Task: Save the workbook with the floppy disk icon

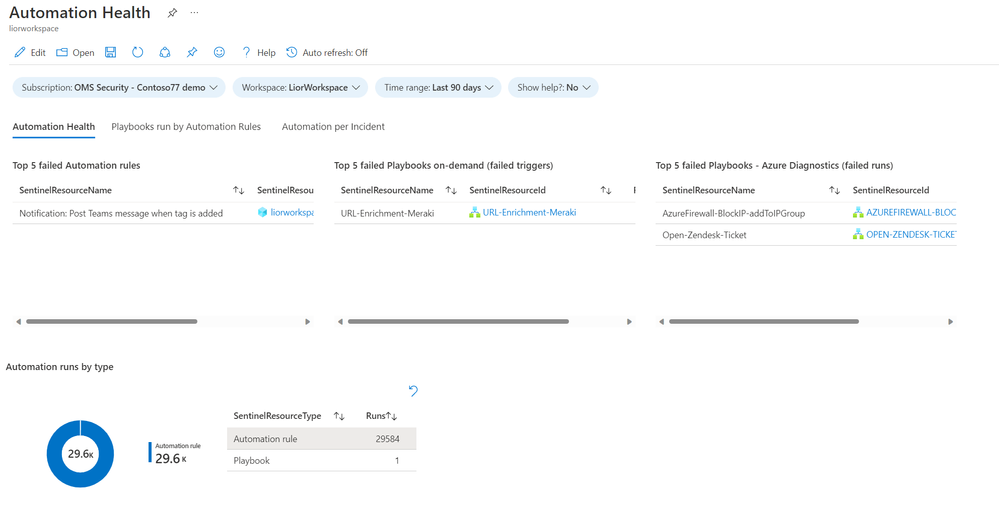Action: click(110, 52)
